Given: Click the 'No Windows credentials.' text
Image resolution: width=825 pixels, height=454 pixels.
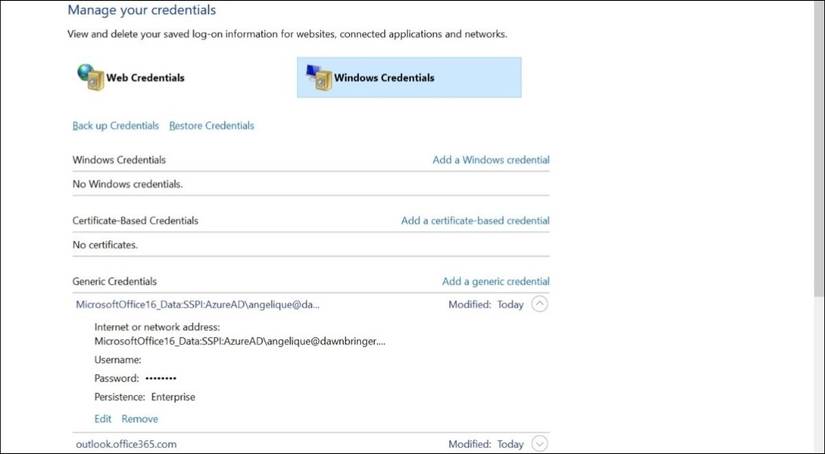Looking at the screenshot, I should [x=128, y=184].
